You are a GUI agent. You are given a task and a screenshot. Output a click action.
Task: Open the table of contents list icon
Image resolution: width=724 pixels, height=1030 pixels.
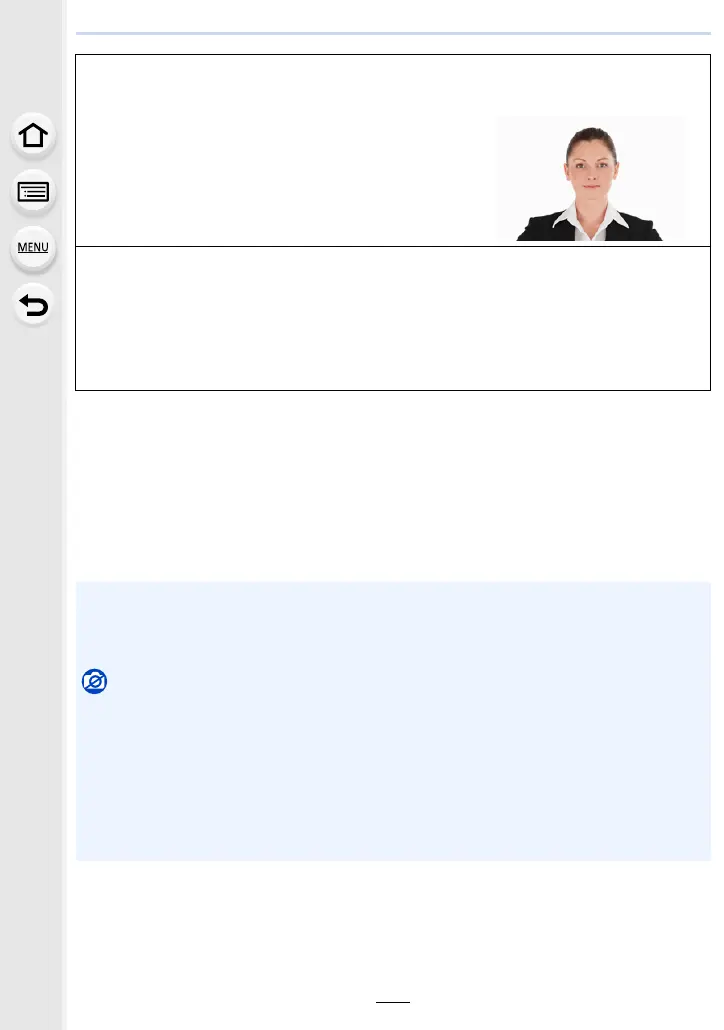click(33, 192)
